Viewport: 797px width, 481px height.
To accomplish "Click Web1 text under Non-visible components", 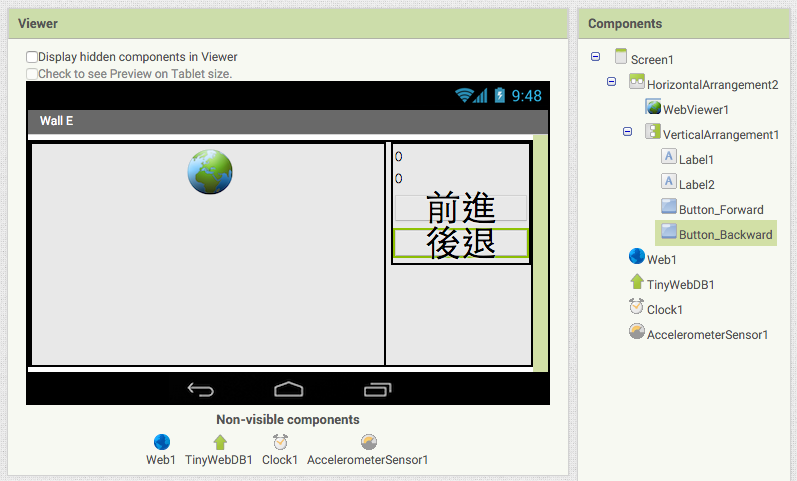I will [x=161, y=460].
